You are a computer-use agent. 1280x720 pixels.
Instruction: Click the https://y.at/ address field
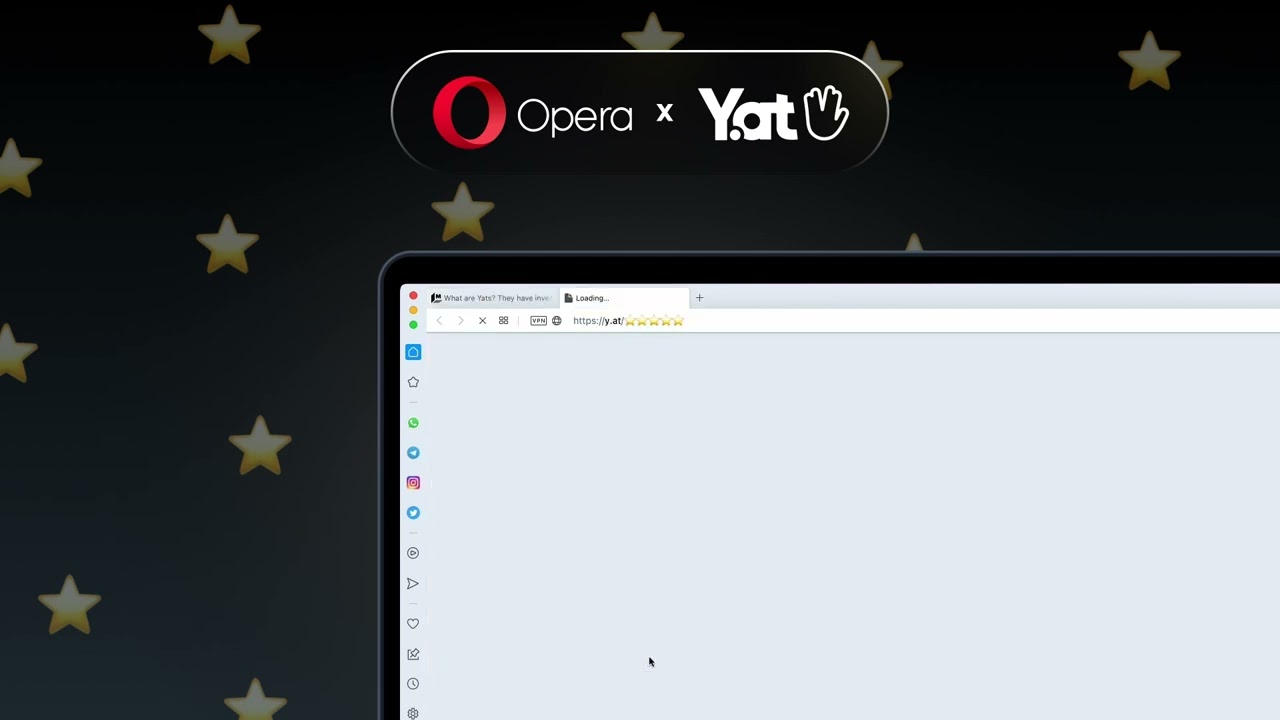(x=628, y=321)
